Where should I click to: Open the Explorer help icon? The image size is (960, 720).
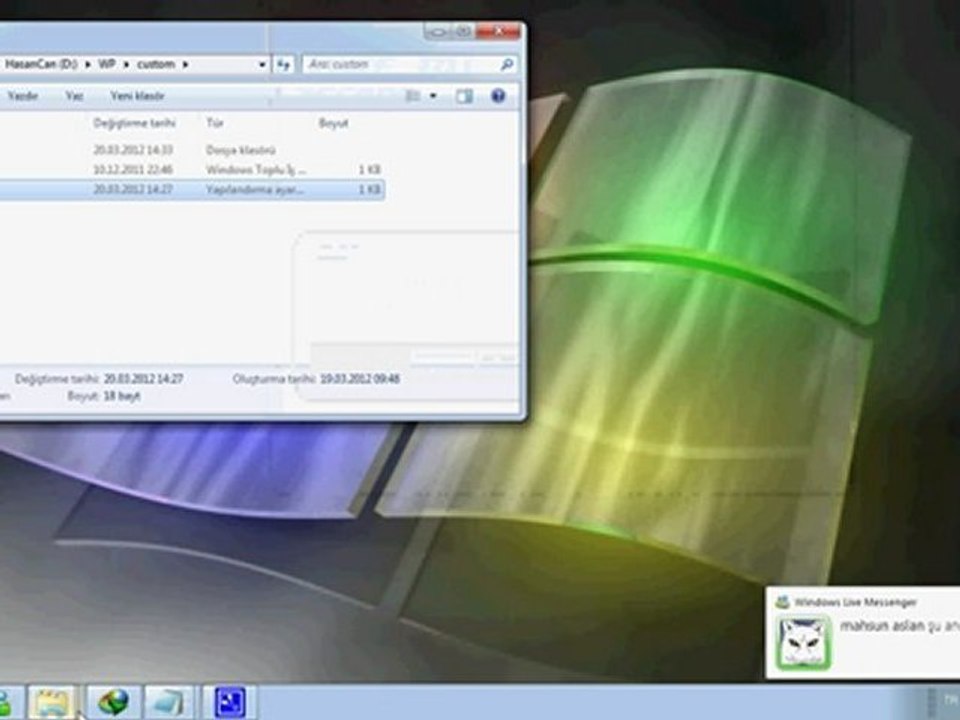pos(498,96)
